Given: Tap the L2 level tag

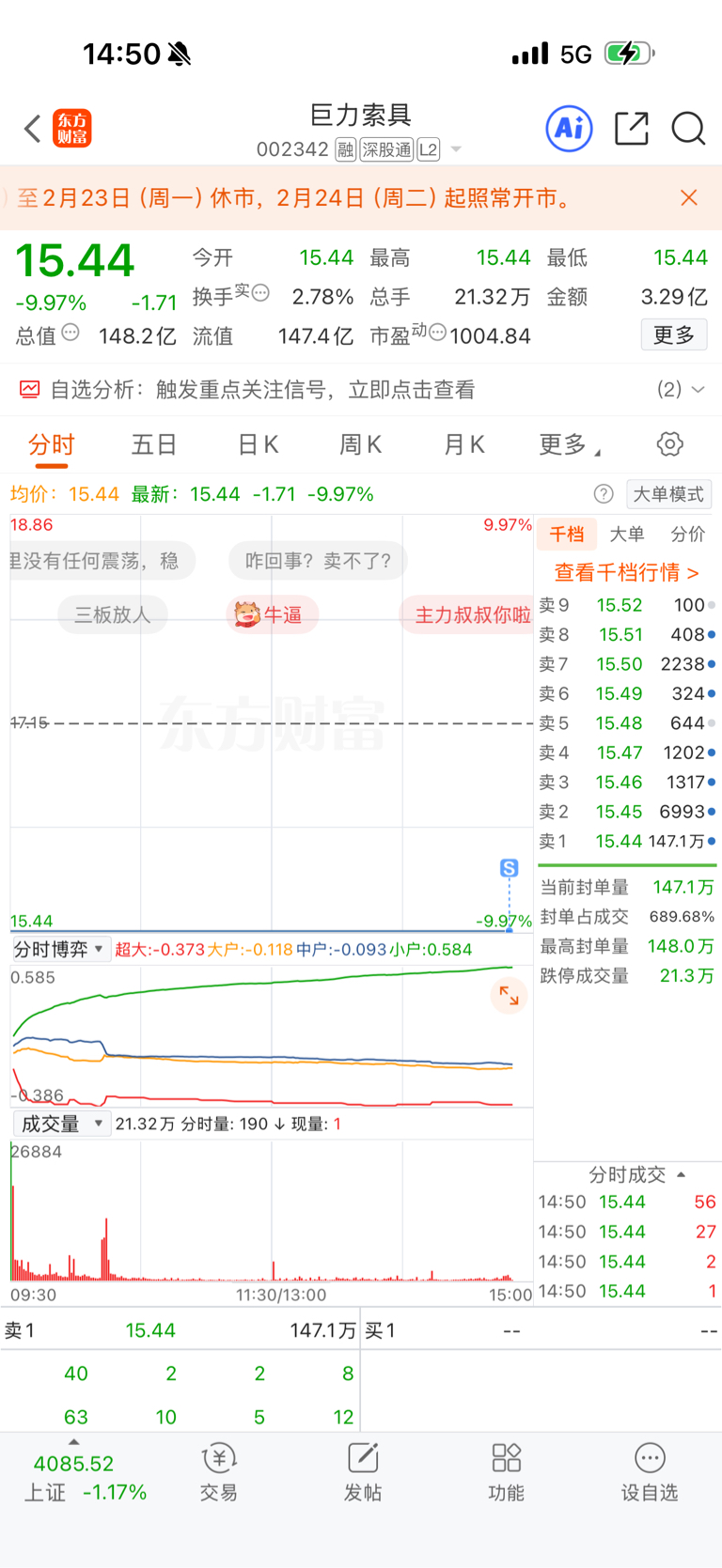Looking at the screenshot, I should click(x=428, y=149).
